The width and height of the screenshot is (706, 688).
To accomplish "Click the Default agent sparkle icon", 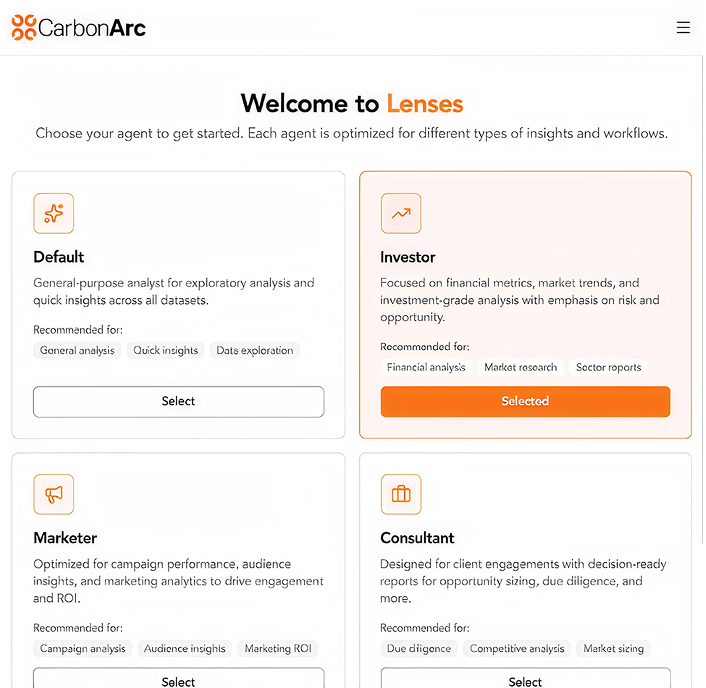I will tap(54, 213).
